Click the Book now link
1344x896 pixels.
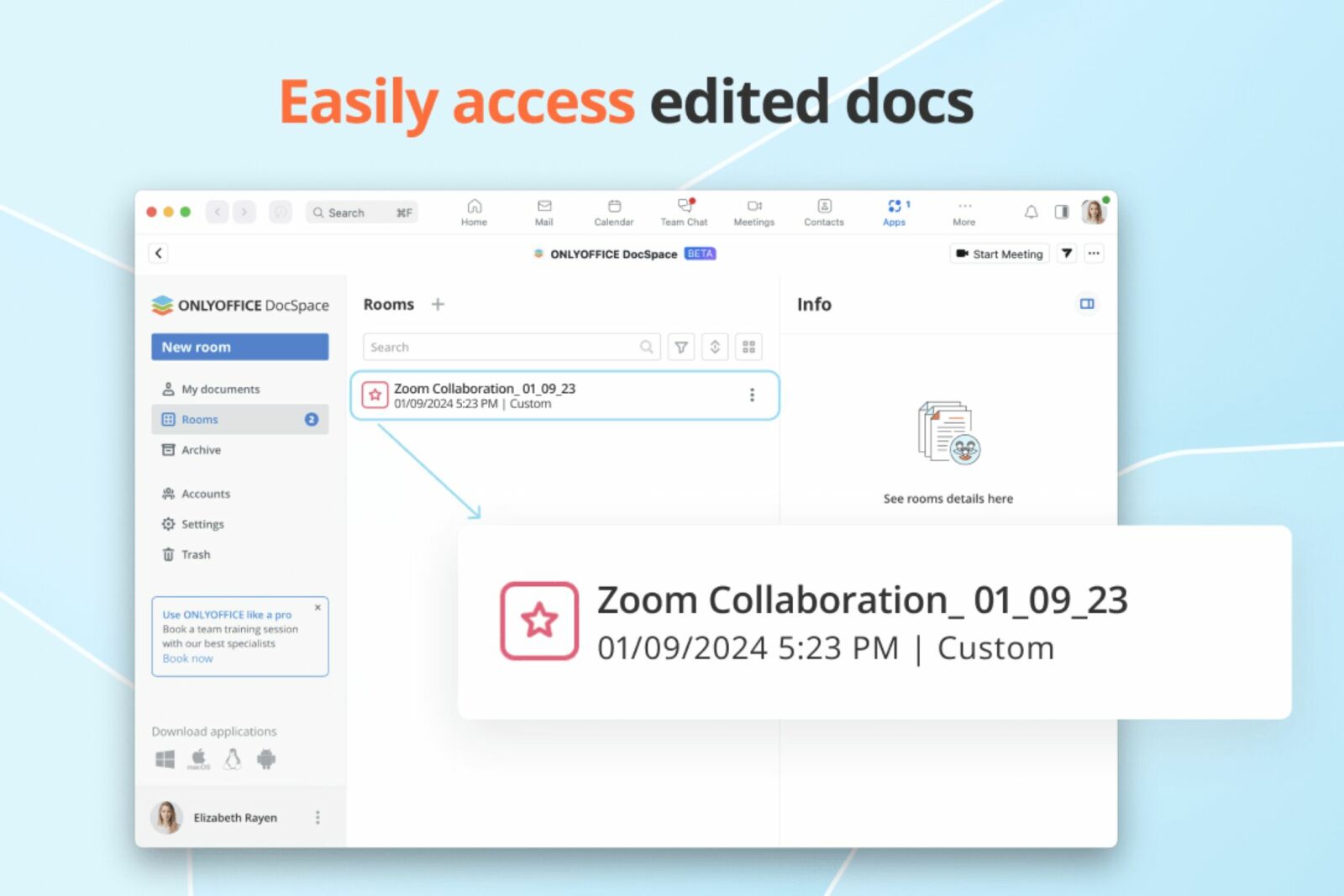click(x=187, y=658)
